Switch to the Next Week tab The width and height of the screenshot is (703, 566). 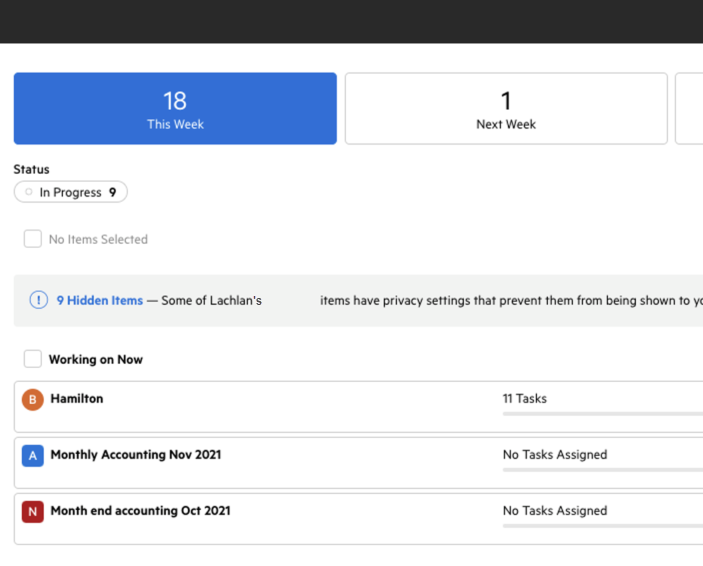click(x=506, y=108)
